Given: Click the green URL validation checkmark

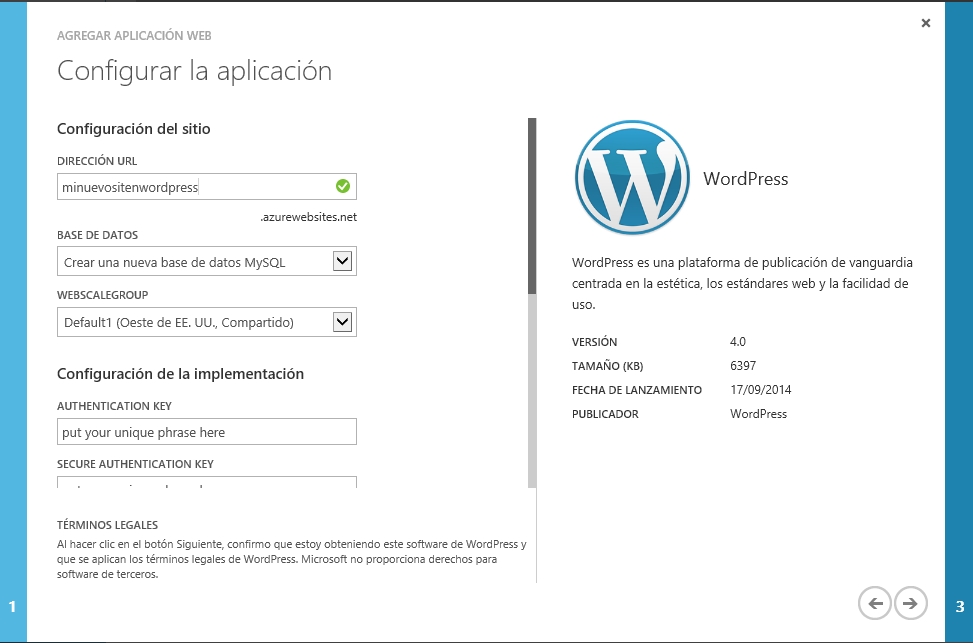Looking at the screenshot, I should tap(343, 186).
